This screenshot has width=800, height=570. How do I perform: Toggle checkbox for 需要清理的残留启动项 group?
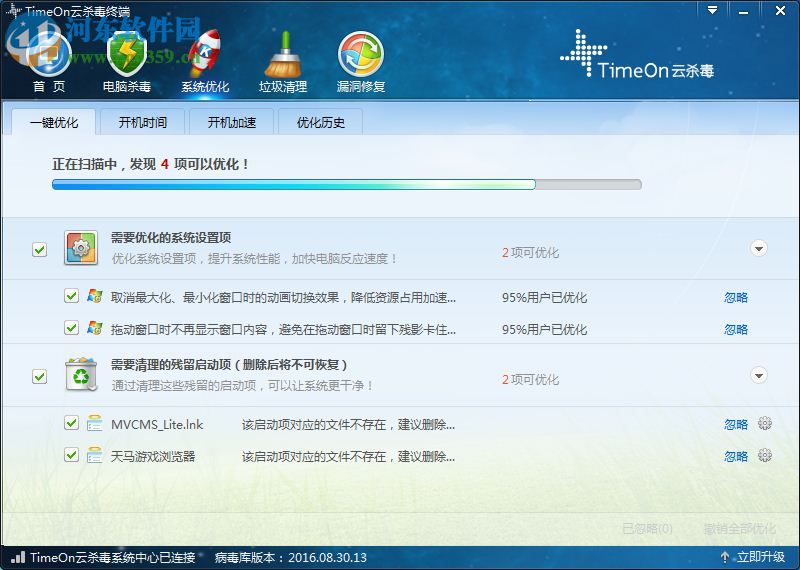pos(39,376)
